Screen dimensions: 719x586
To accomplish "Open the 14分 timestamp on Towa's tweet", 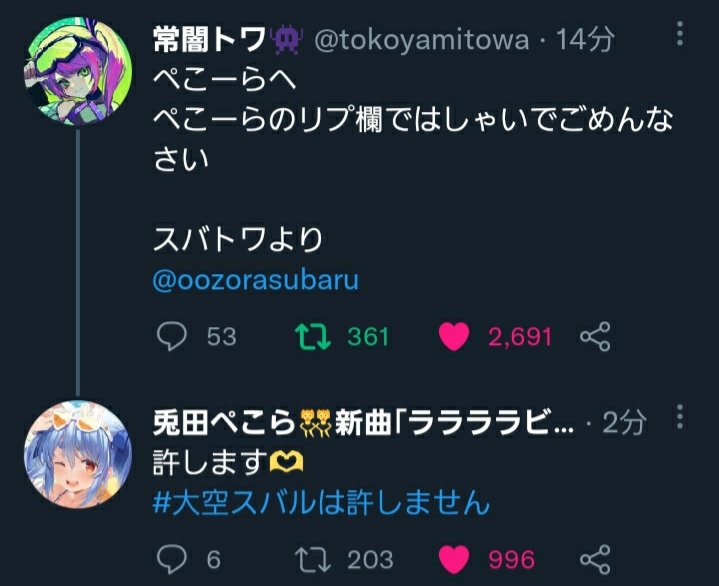I will pos(585,39).
